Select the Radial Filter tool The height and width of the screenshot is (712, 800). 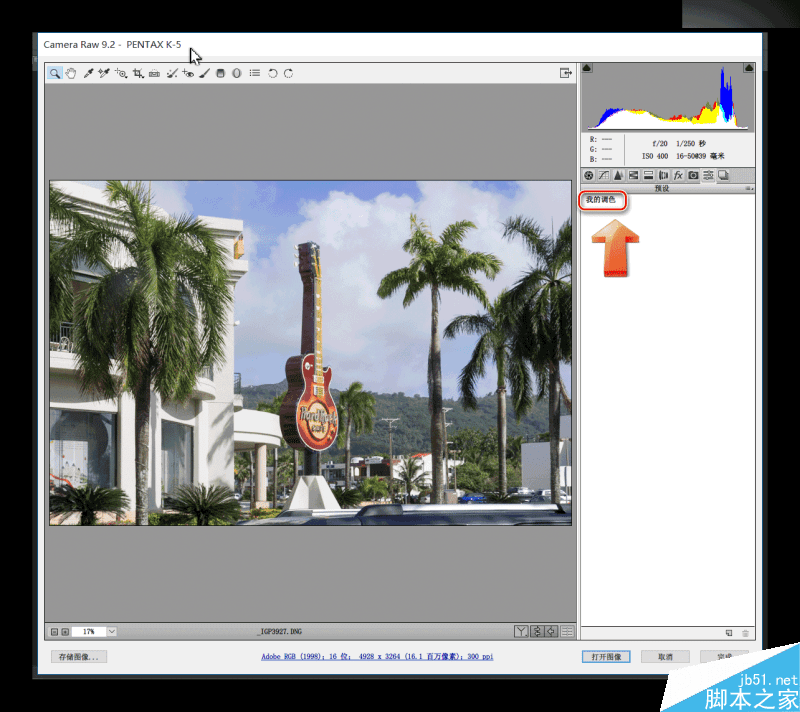pos(237,73)
